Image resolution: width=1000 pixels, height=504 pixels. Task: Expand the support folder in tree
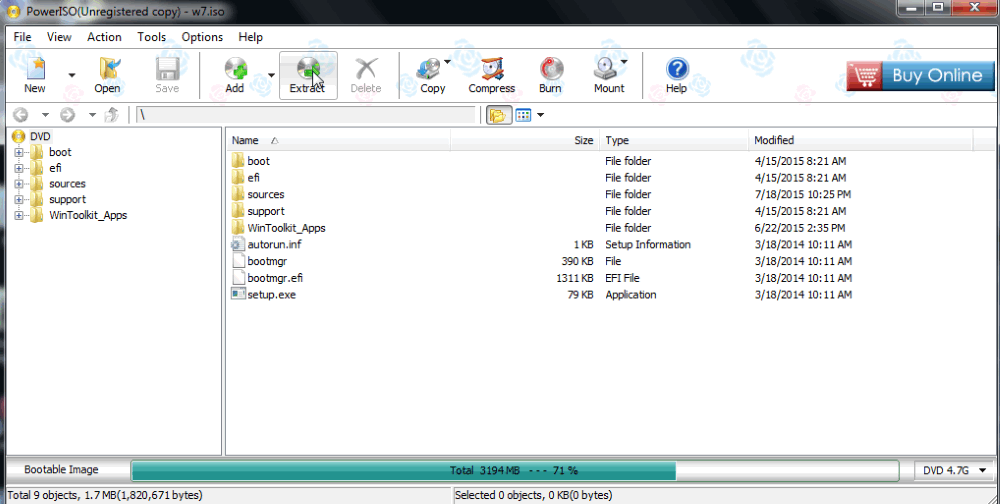tap(18, 200)
